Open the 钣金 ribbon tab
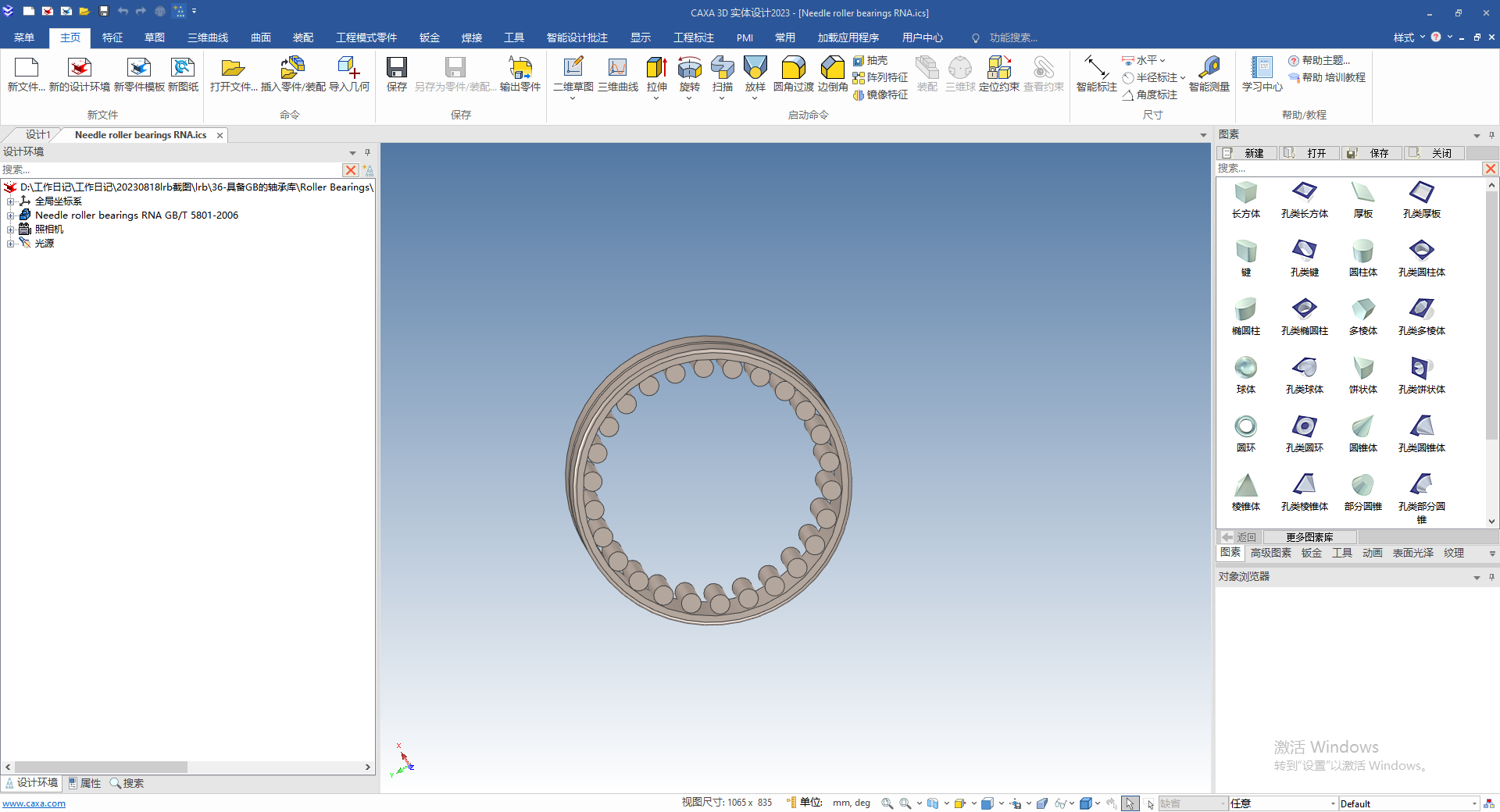The height and width of the screenshot is (812, 1500). click(429, 37)
